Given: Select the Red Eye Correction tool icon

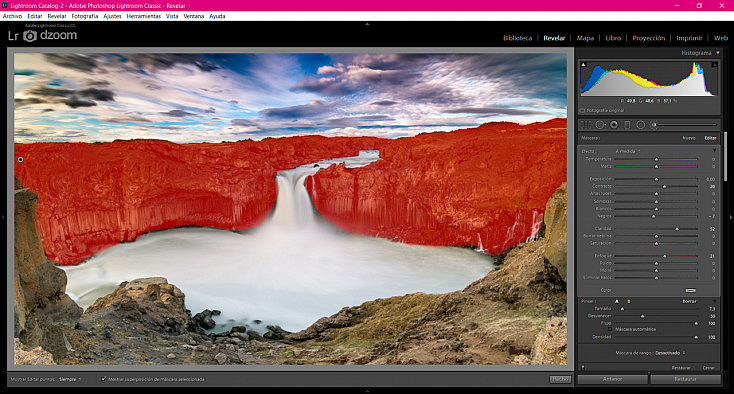Looking at the screenshot, I should [x=614, y=125].
